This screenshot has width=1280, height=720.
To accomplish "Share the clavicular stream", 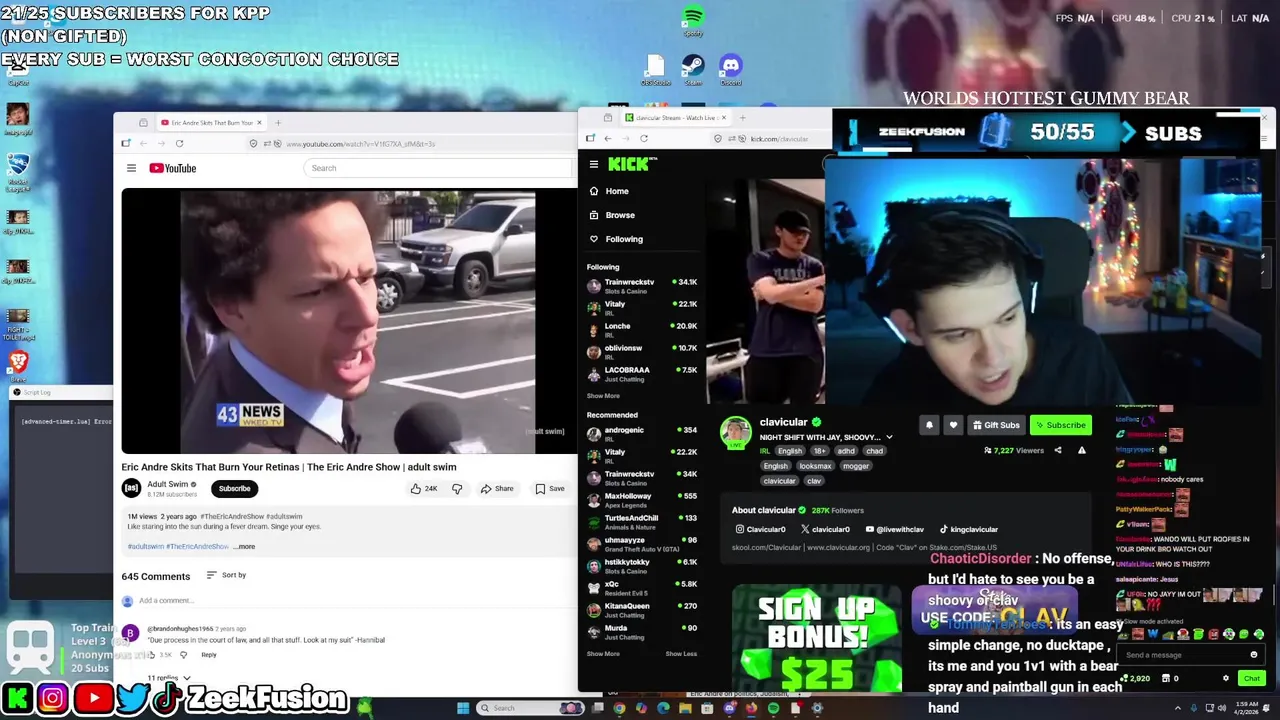I will (1058, 451).
